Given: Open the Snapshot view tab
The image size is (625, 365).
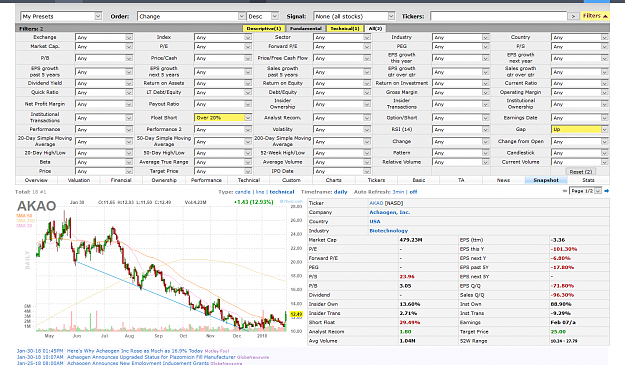Looking at the screenshot, I should (546, 180).
